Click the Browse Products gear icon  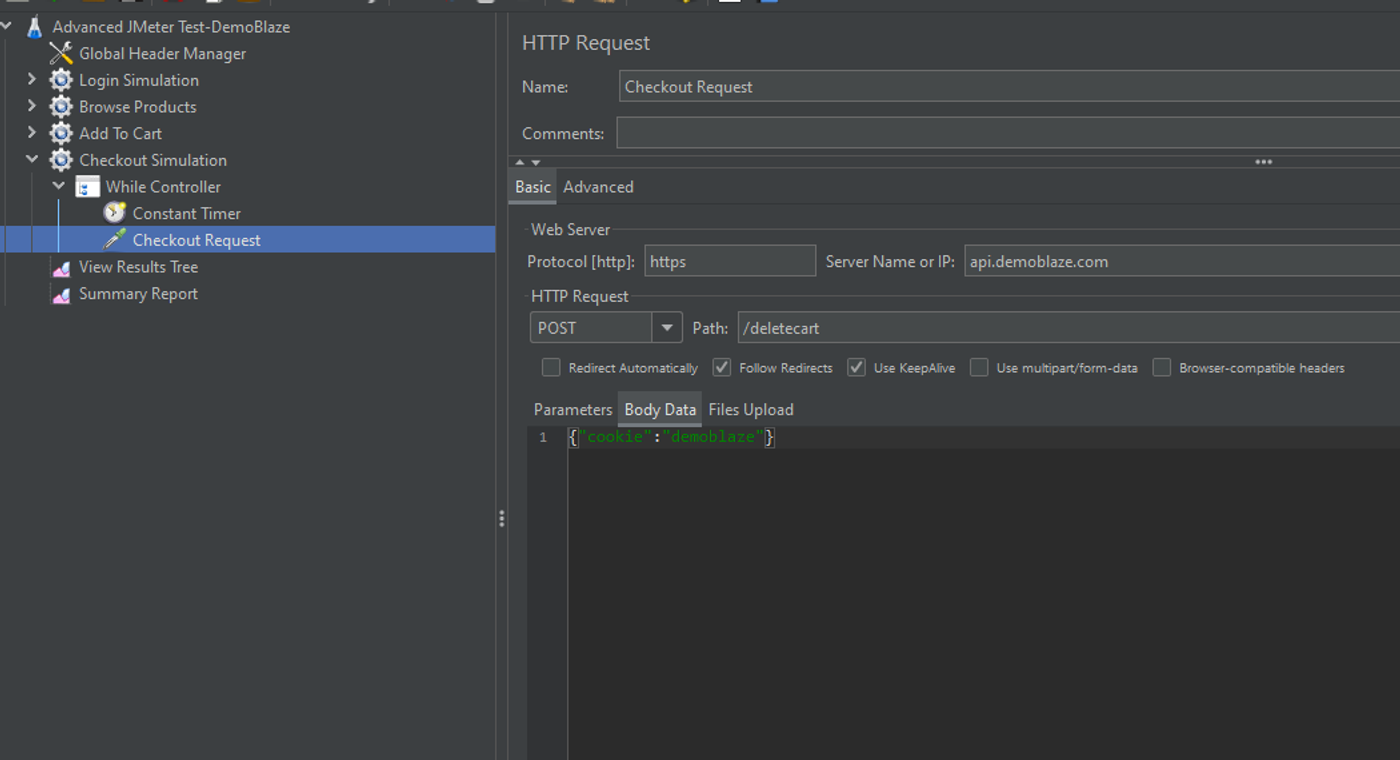coord(61,107)
